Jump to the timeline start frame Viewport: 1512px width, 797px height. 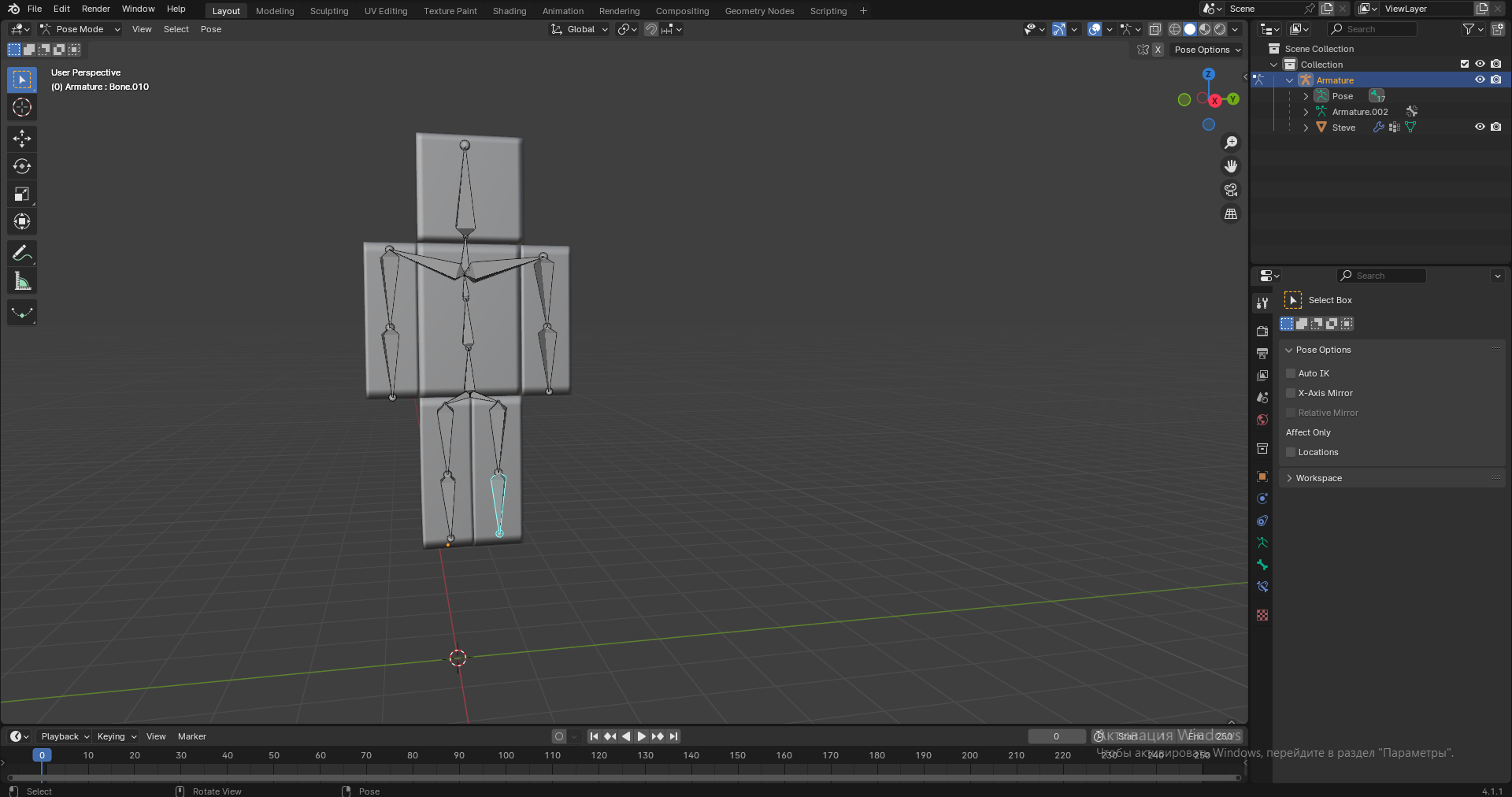tap(594, 736)
